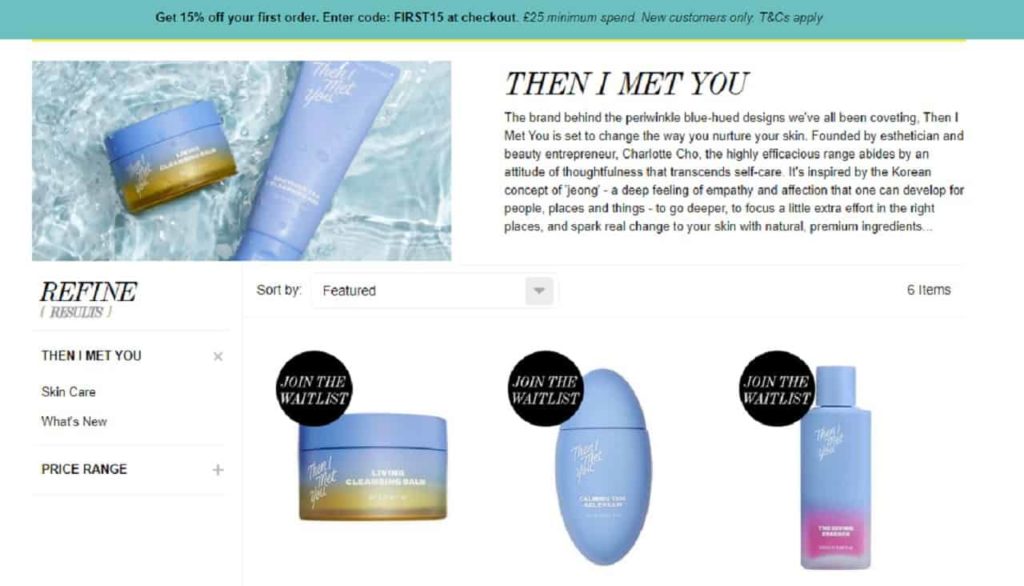Click the Then I Met You brand banner image
Viewport: 1024px width, 586px height.
pos(242,161)
